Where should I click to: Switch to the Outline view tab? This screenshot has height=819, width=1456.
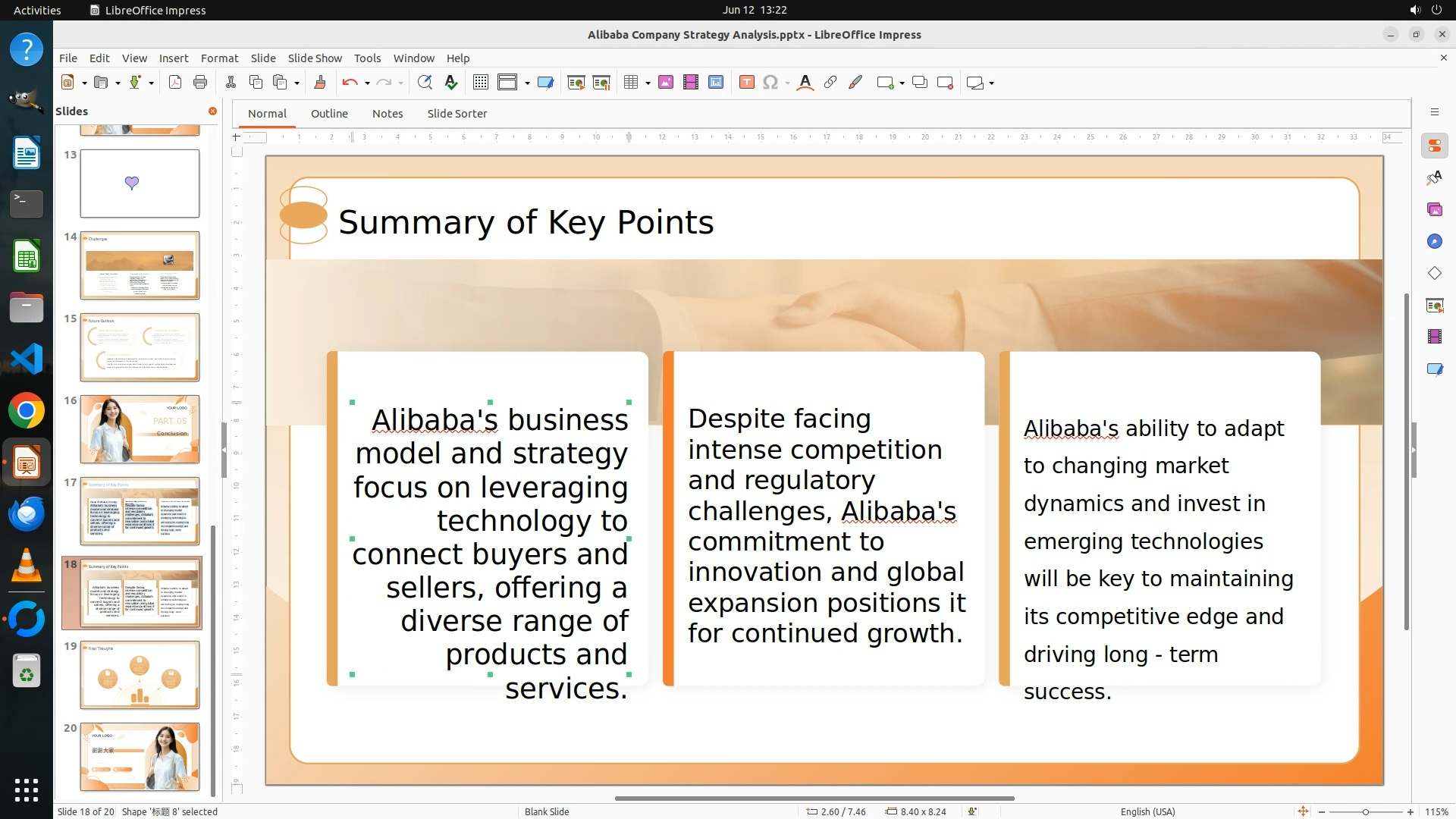point(329,114)
